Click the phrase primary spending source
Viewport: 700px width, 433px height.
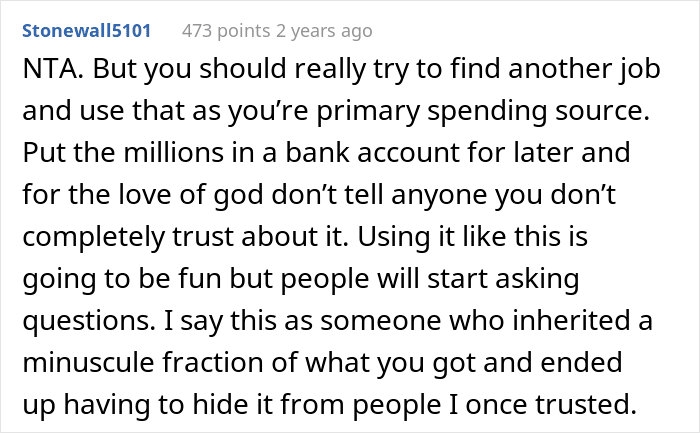click(483, 112)
